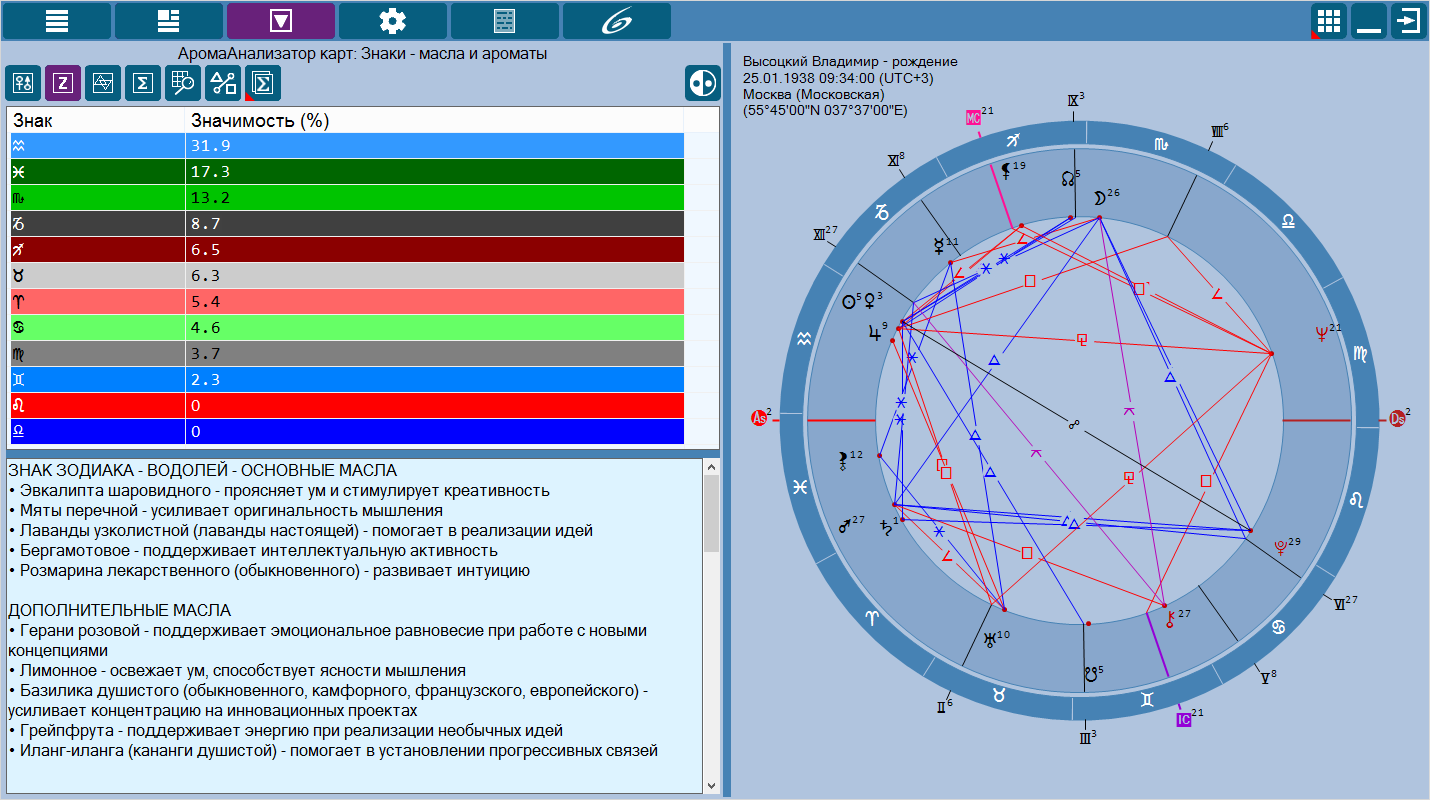This screenshot has height=800, width=1430.
Task: Expand the stacked sigma button with red corner
Action: coord(263,84)
